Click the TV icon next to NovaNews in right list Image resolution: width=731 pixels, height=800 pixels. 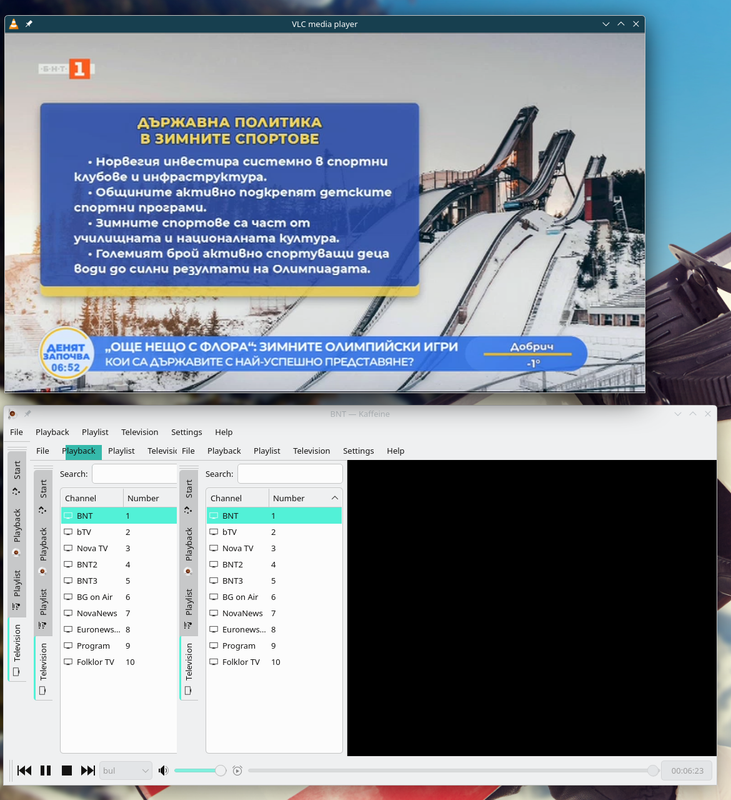pos(214,613)
